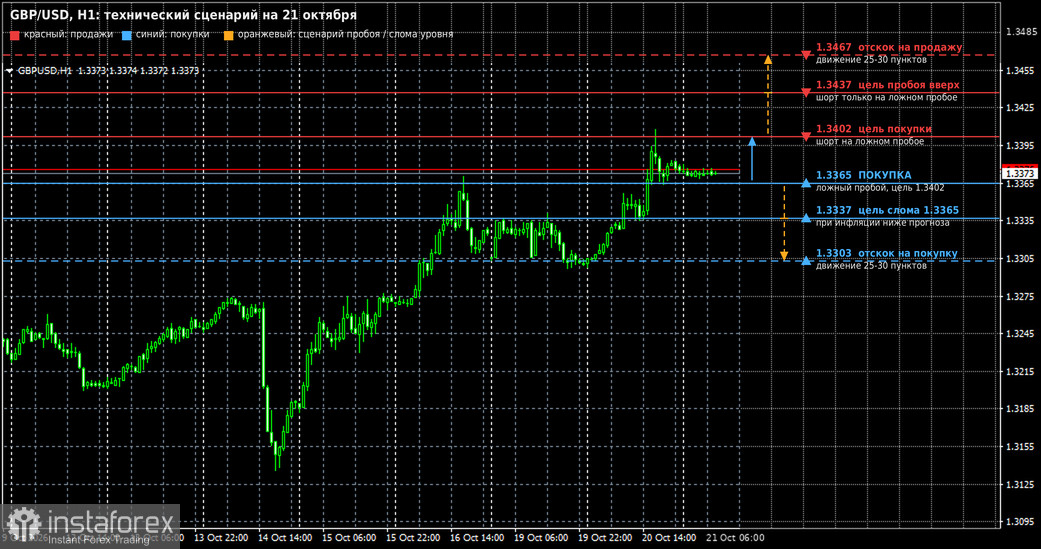
Task: Click the blue legend swatch for покупки
Action: [127, 34]
